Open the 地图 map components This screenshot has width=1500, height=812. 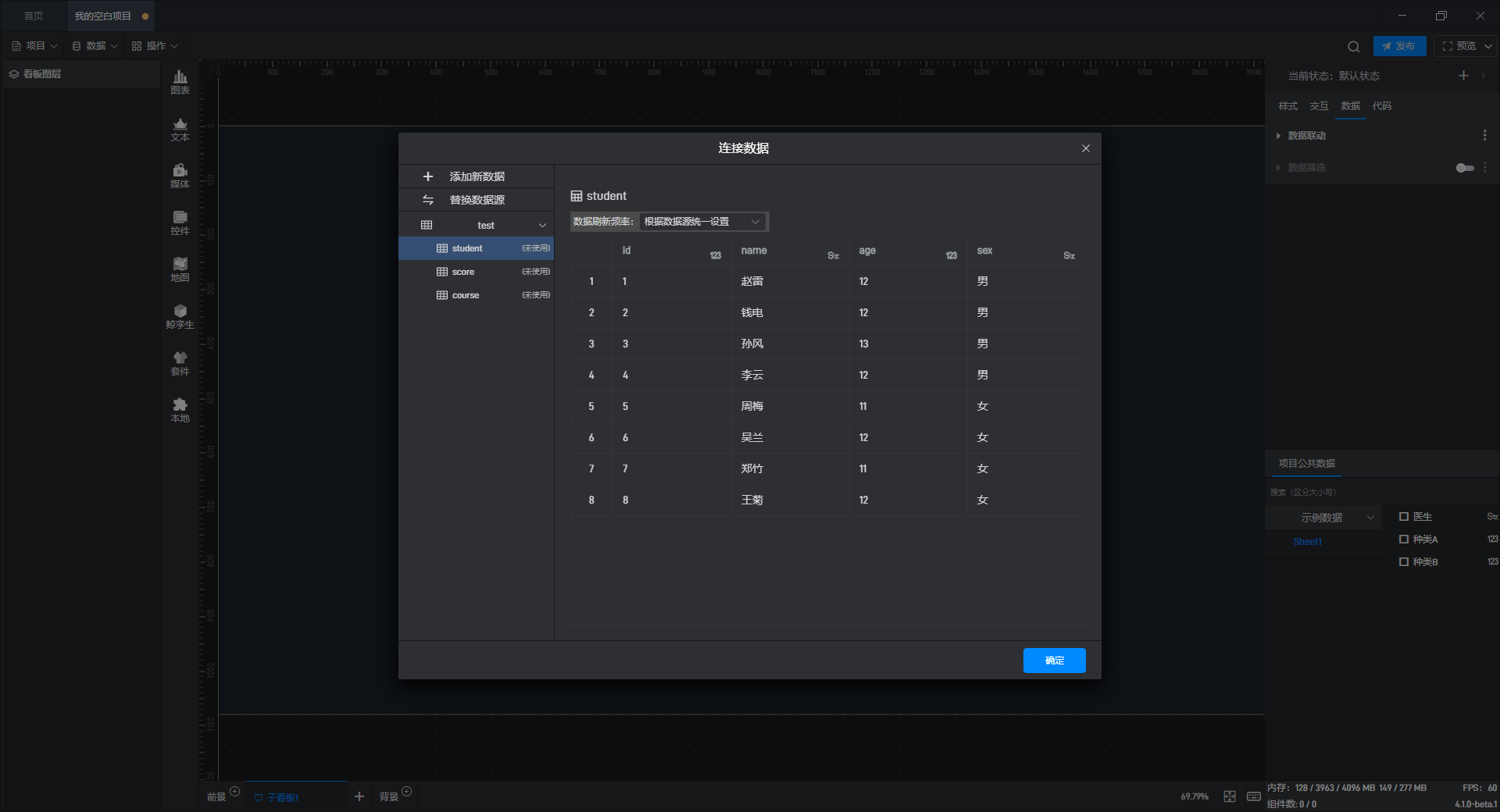[x=180, y=269]
